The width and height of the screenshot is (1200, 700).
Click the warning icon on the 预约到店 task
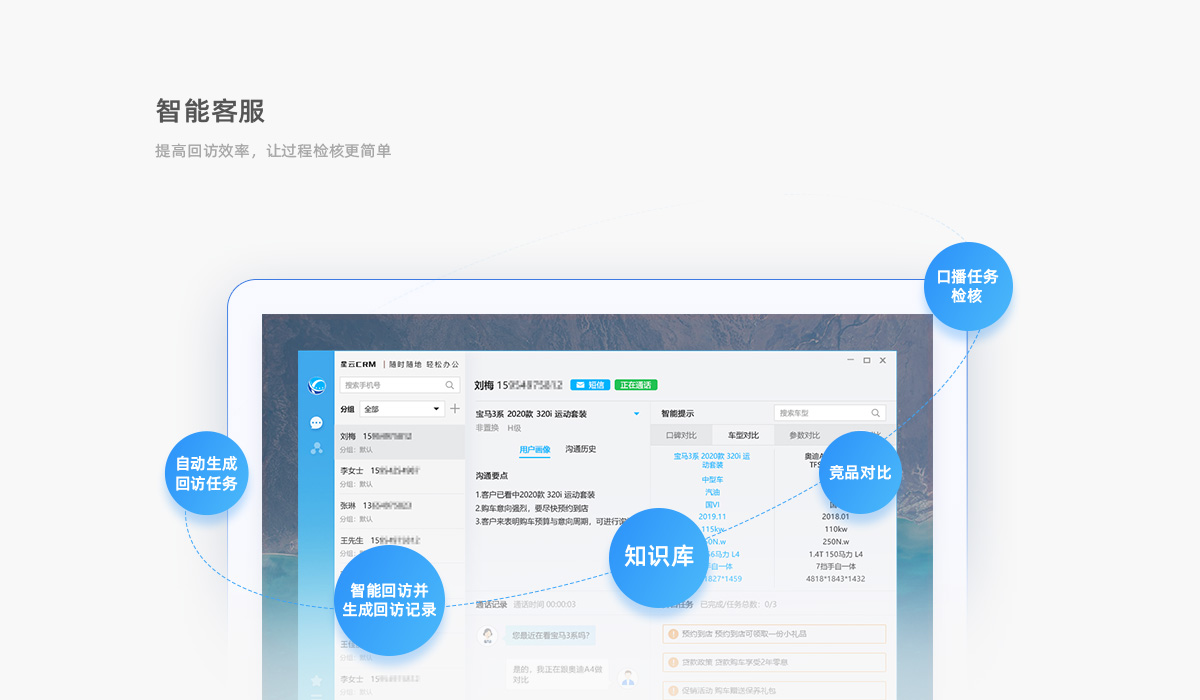(673, 634)
